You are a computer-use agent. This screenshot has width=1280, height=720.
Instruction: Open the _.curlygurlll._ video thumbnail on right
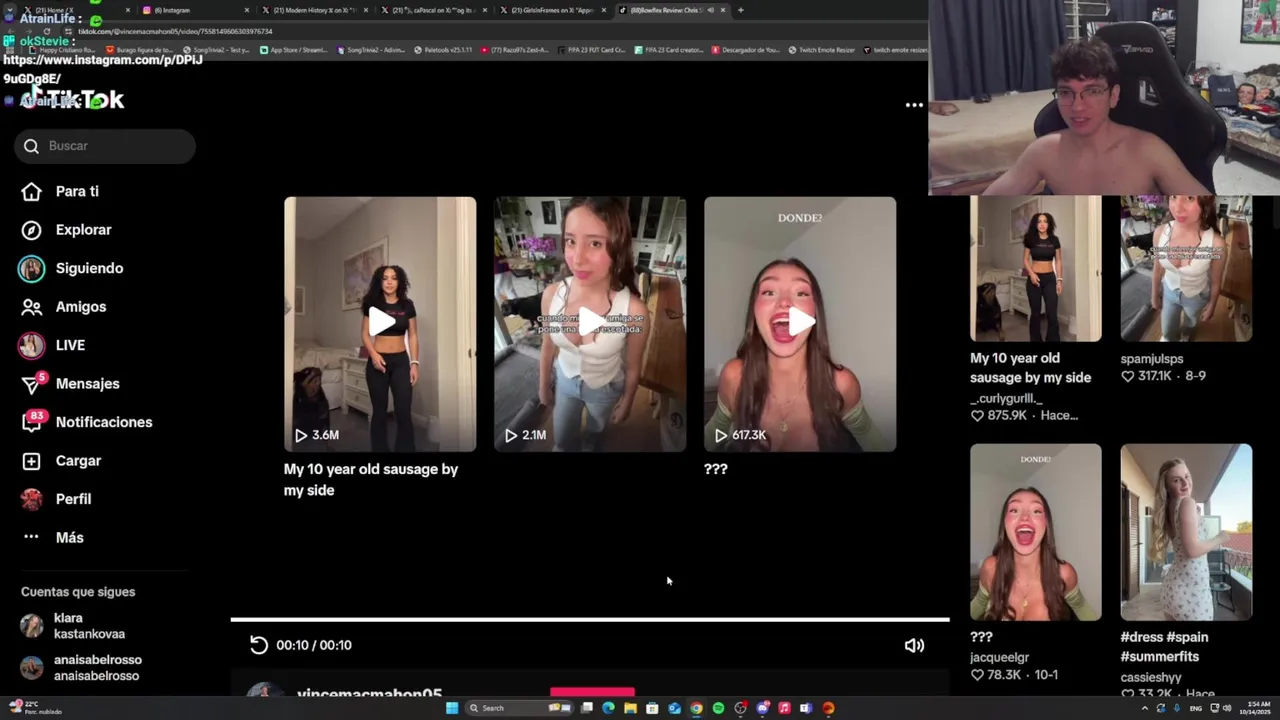(x=1036, y=269)
